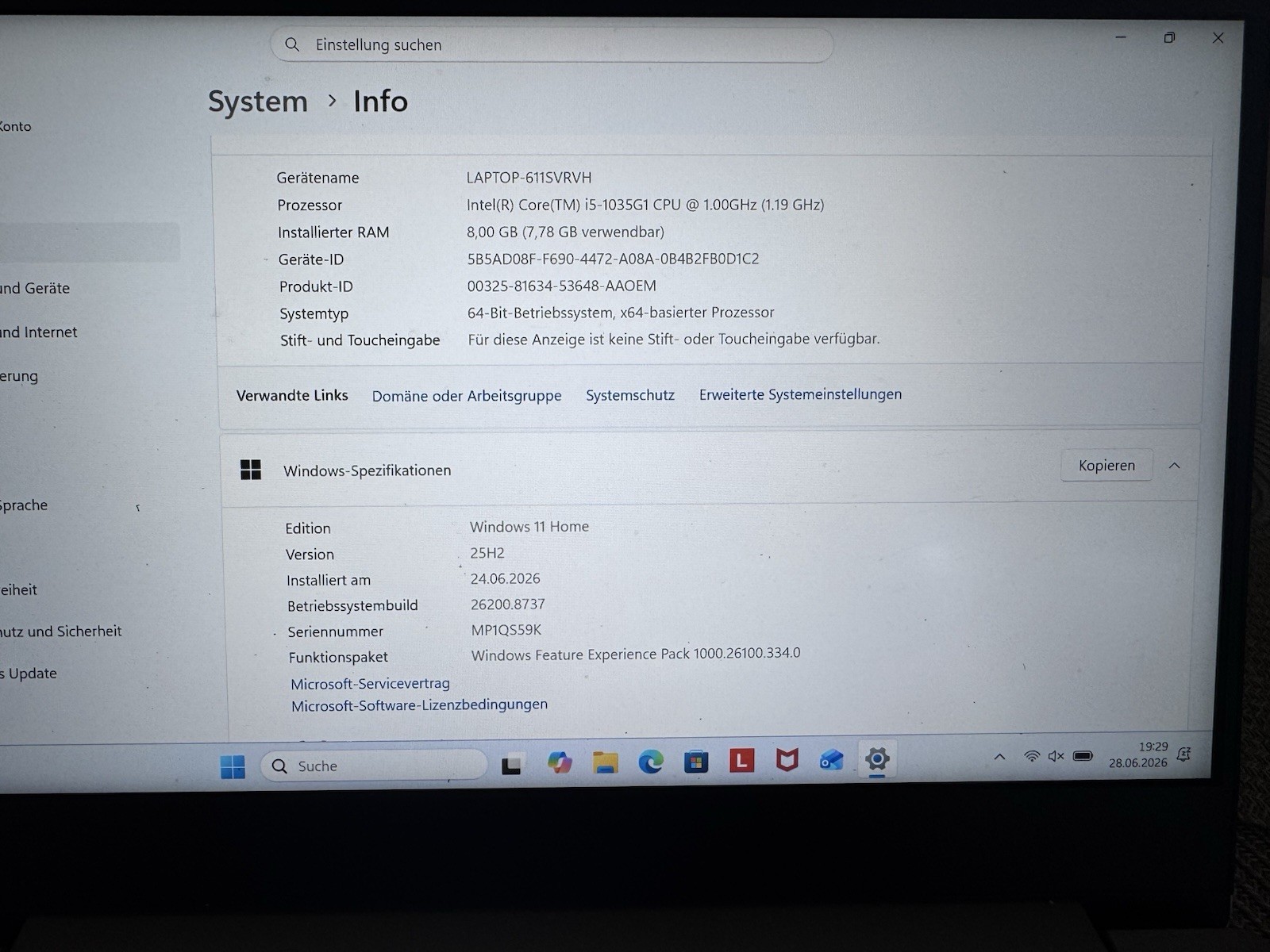Click the taskbar Suche search box
1270x952 pixels.
click(374, 766)
